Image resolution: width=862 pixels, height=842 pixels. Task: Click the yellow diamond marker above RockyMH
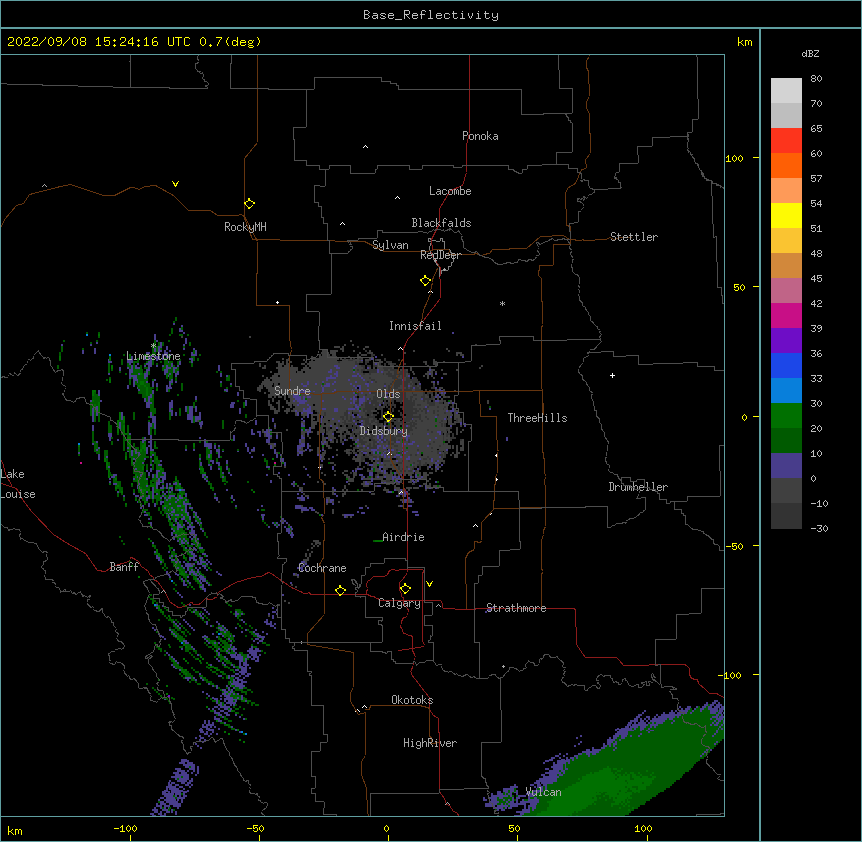249,204
